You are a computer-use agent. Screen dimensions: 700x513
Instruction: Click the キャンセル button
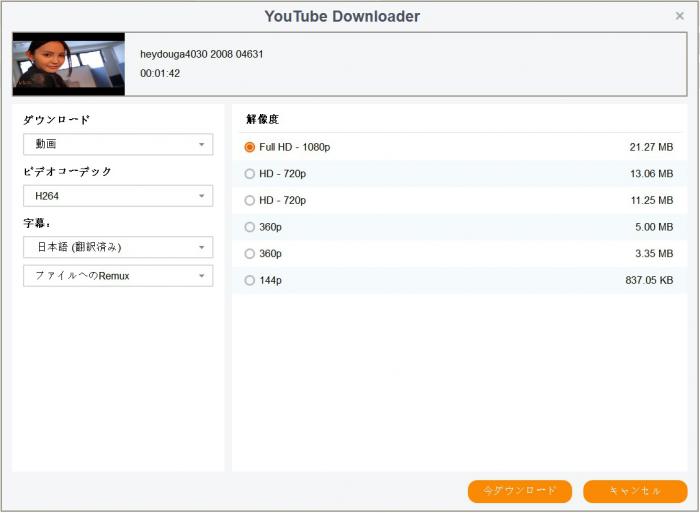coord(635,491)
